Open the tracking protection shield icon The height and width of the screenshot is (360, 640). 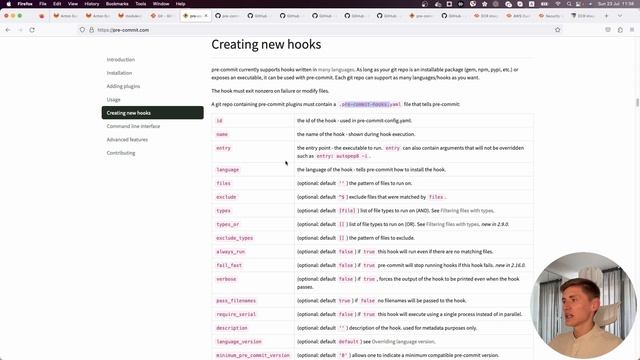[82, 30]
